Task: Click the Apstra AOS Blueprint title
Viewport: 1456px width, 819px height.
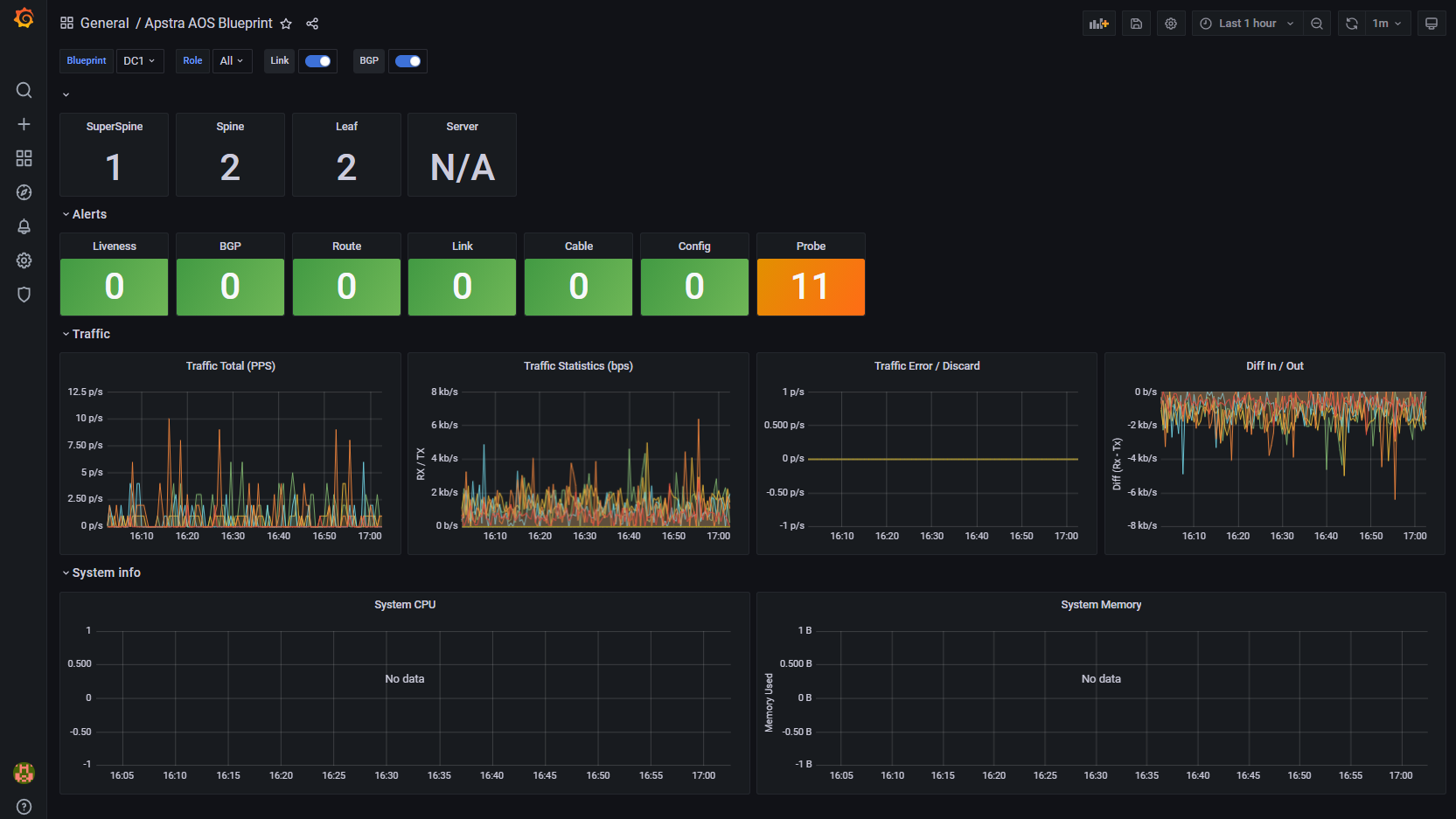Action: click(208, 24)
